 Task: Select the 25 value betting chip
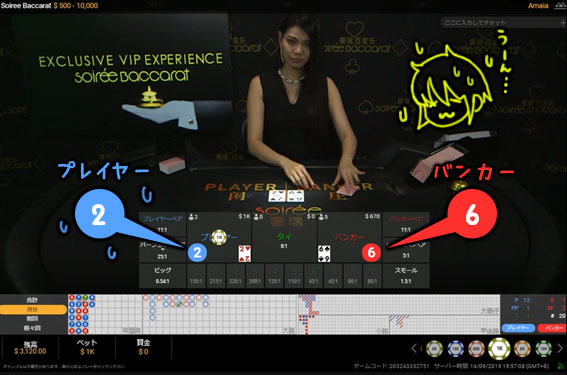click(x=434, y=349)
